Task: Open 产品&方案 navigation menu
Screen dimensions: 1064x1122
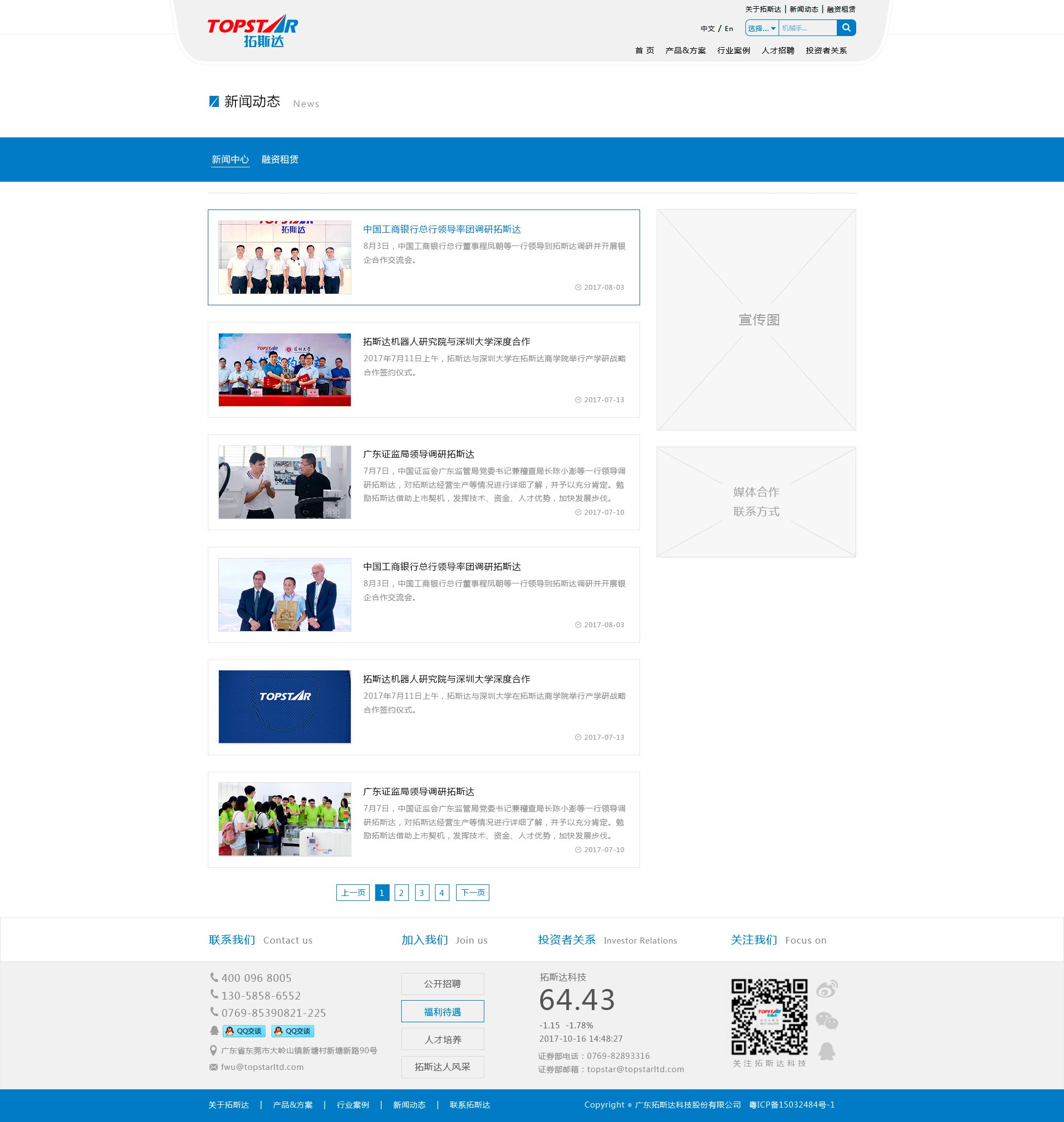Action: (685, 50)
